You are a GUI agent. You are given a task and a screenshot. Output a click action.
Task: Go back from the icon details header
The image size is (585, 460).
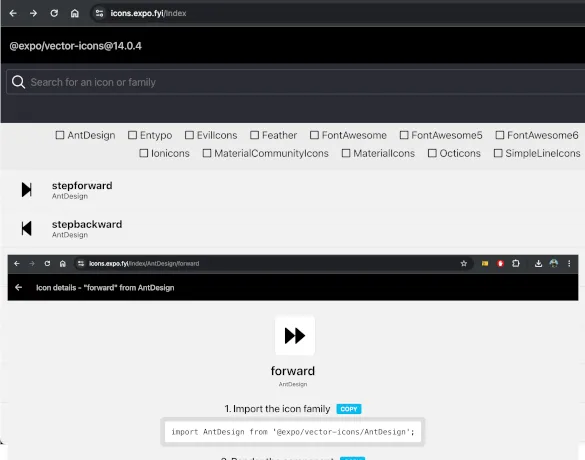coord(18,288)
